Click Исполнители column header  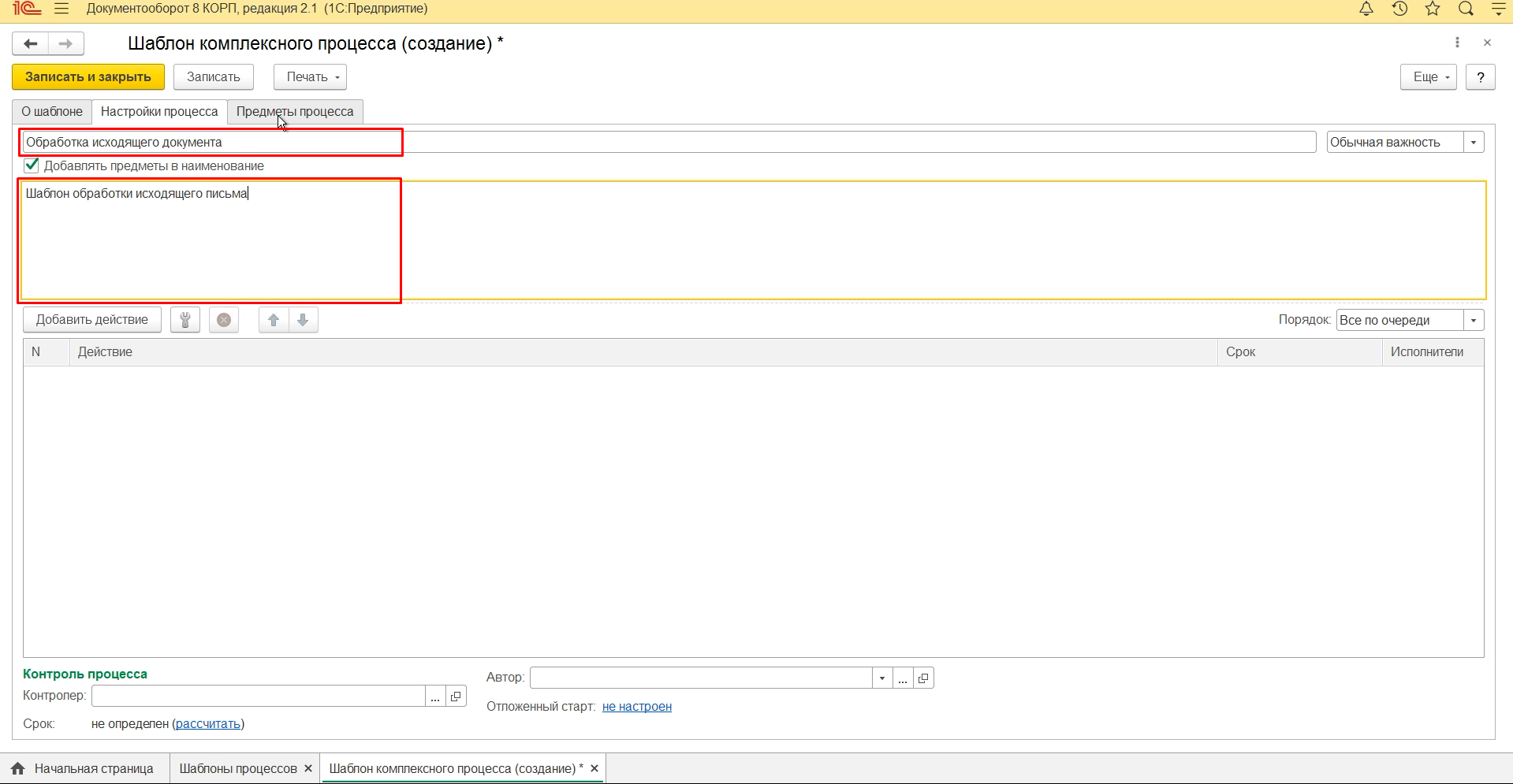[x=1433, y=352]
